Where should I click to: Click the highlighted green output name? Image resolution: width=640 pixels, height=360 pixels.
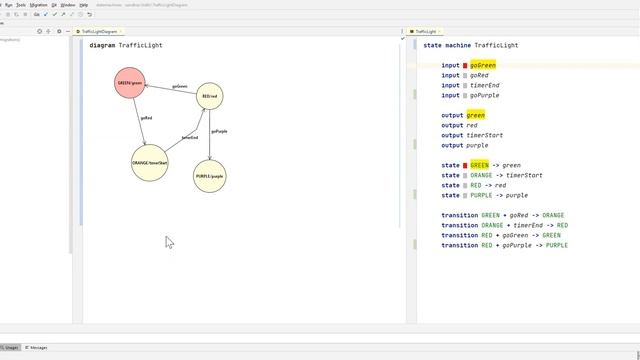(x=476, y=115)
